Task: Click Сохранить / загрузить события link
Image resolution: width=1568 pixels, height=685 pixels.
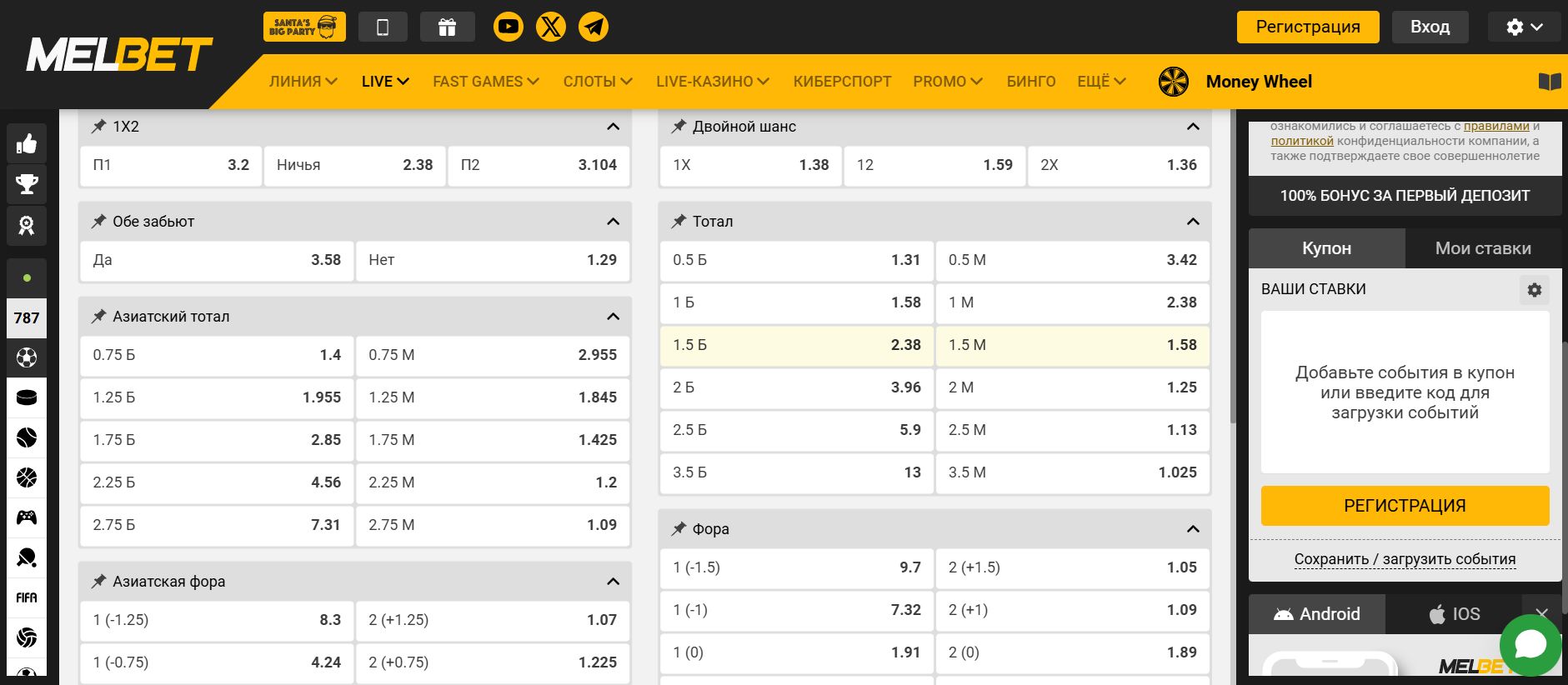Action: click(1405, 559)
